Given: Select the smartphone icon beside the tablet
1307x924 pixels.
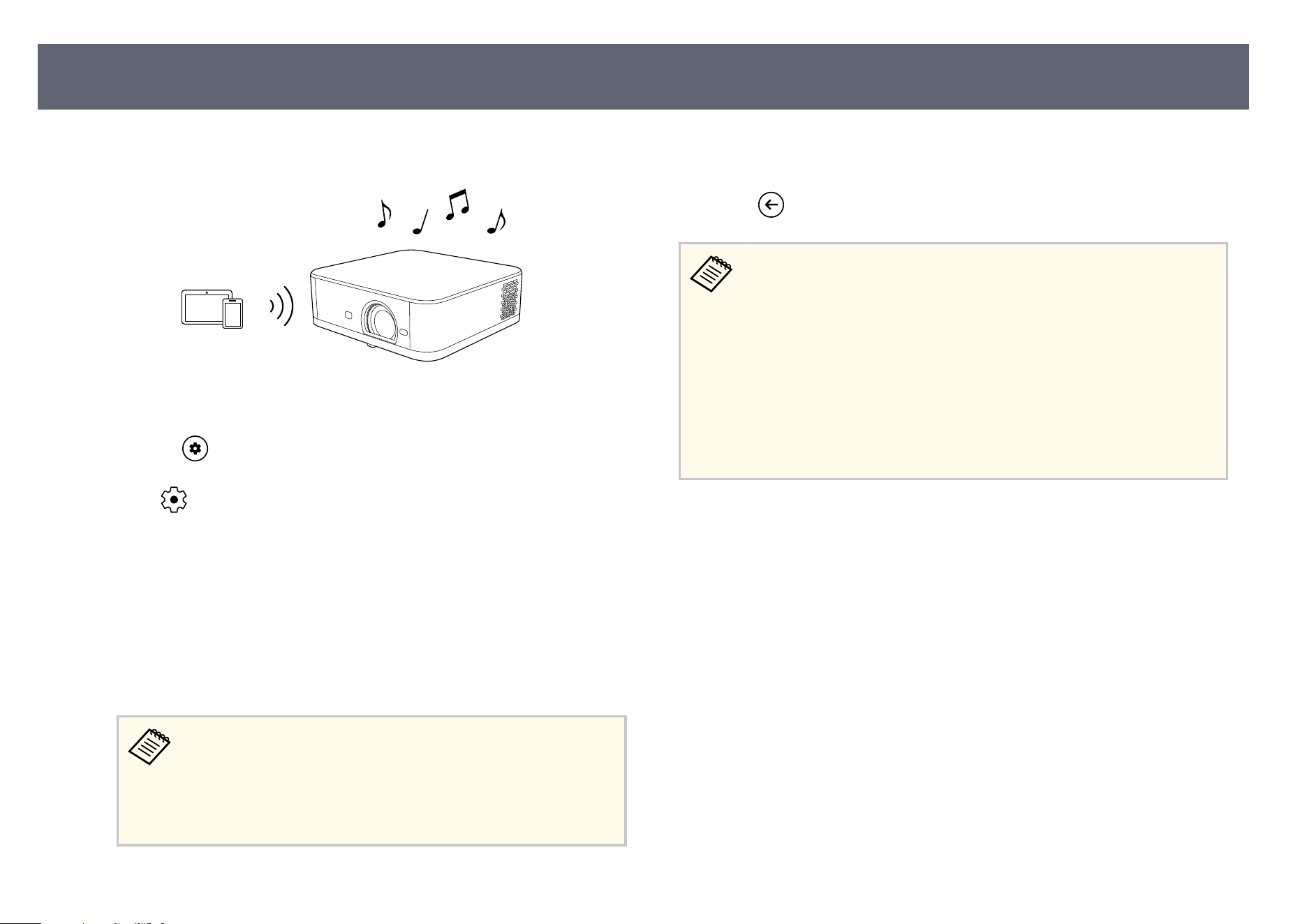Looking at the screenshot, I should 233,313.
